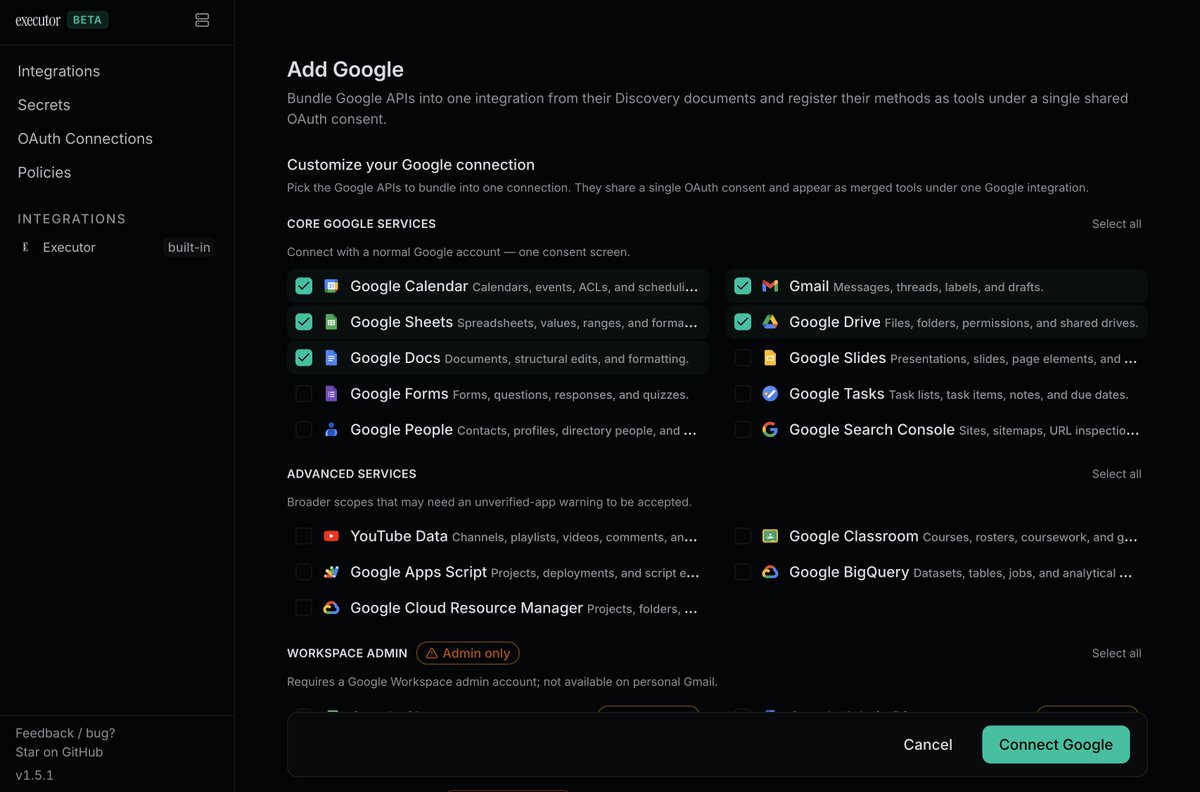The height and width of the screenshot is (792, 1200).
Task: Click the Google People icon
Action: tap(331, 430)
